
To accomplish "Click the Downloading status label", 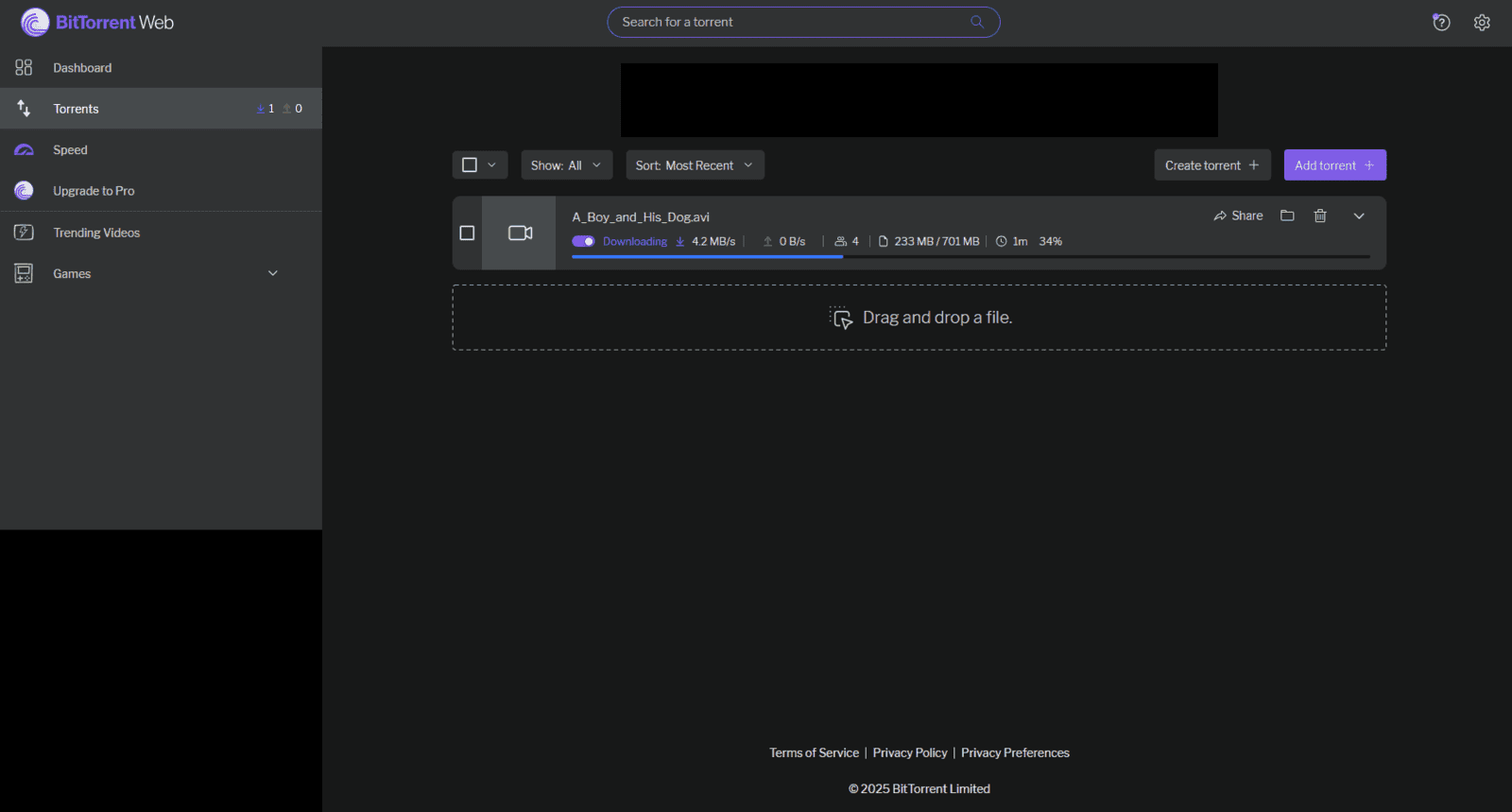I will click(635, 241).
